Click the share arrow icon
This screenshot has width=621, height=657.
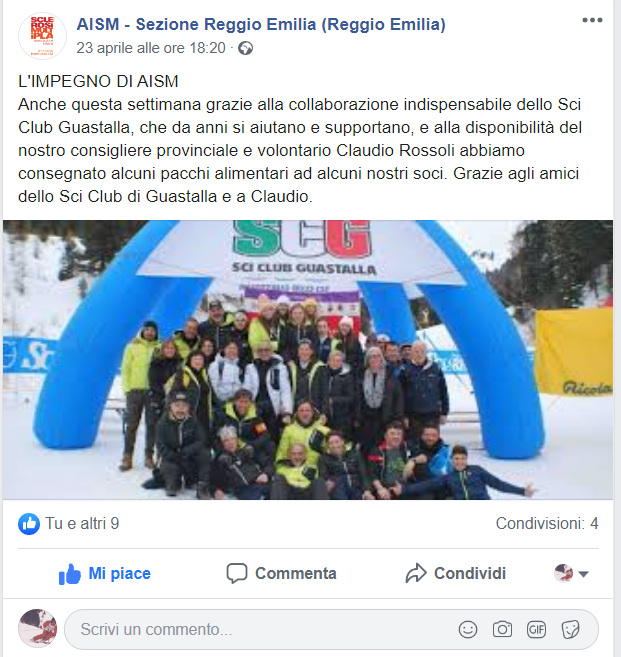[x=416, y=574]
